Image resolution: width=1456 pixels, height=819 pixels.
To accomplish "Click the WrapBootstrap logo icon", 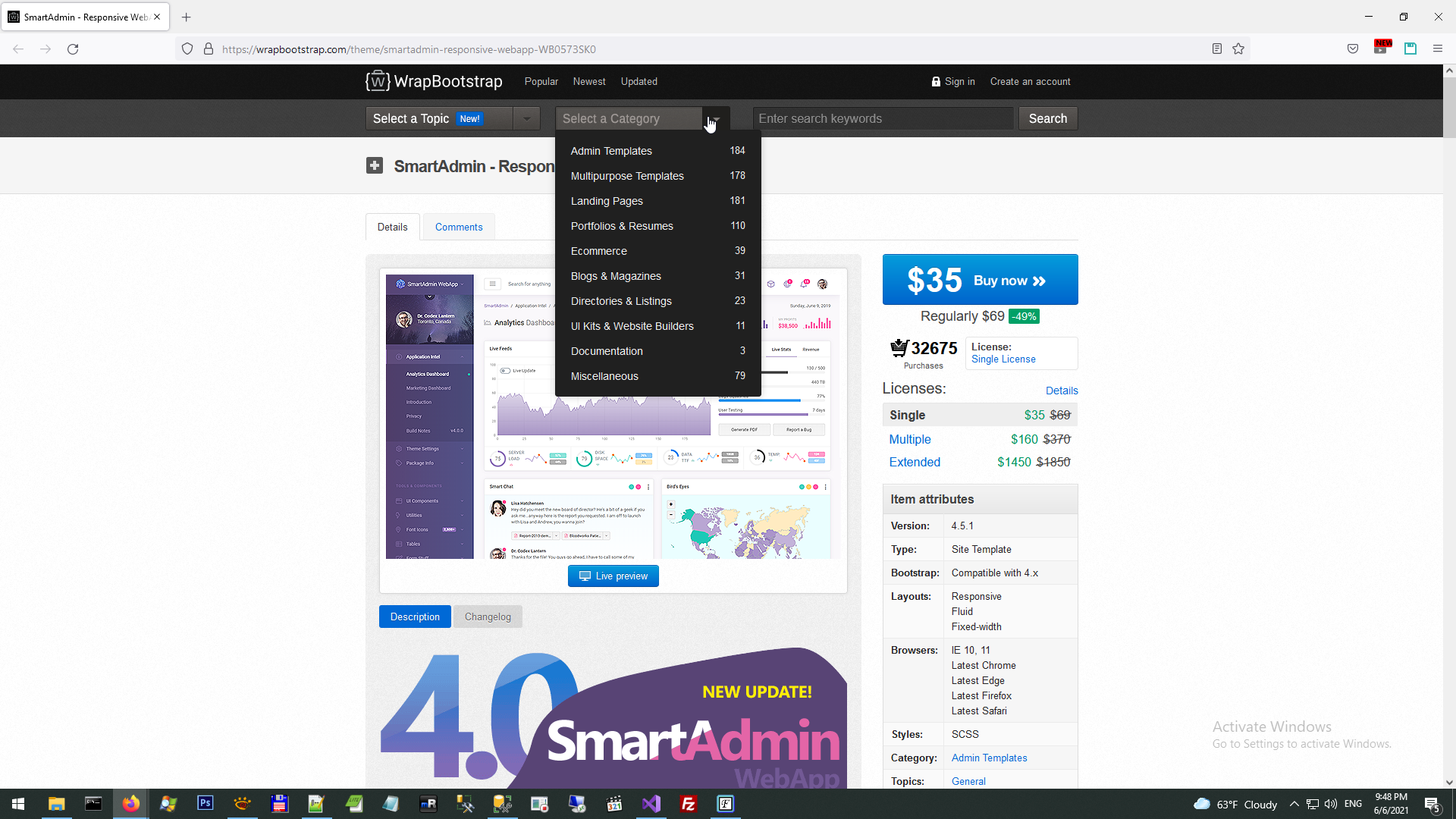I will click(x=378, y=81).
